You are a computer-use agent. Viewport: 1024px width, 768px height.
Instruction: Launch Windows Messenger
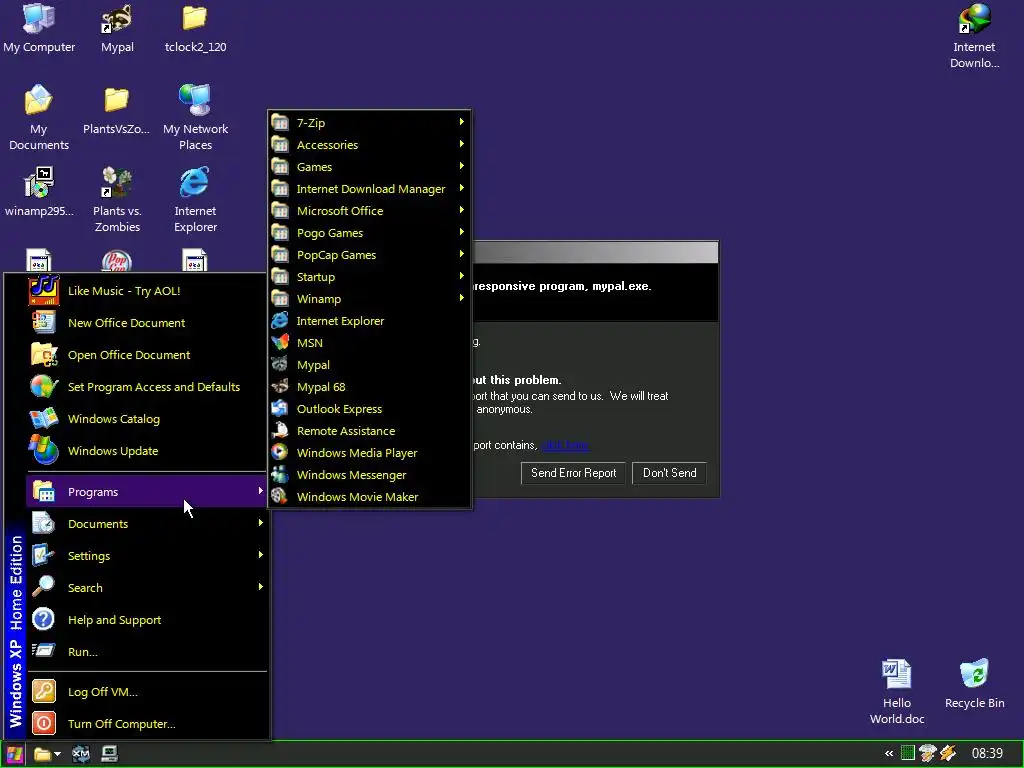click(369, 475)
